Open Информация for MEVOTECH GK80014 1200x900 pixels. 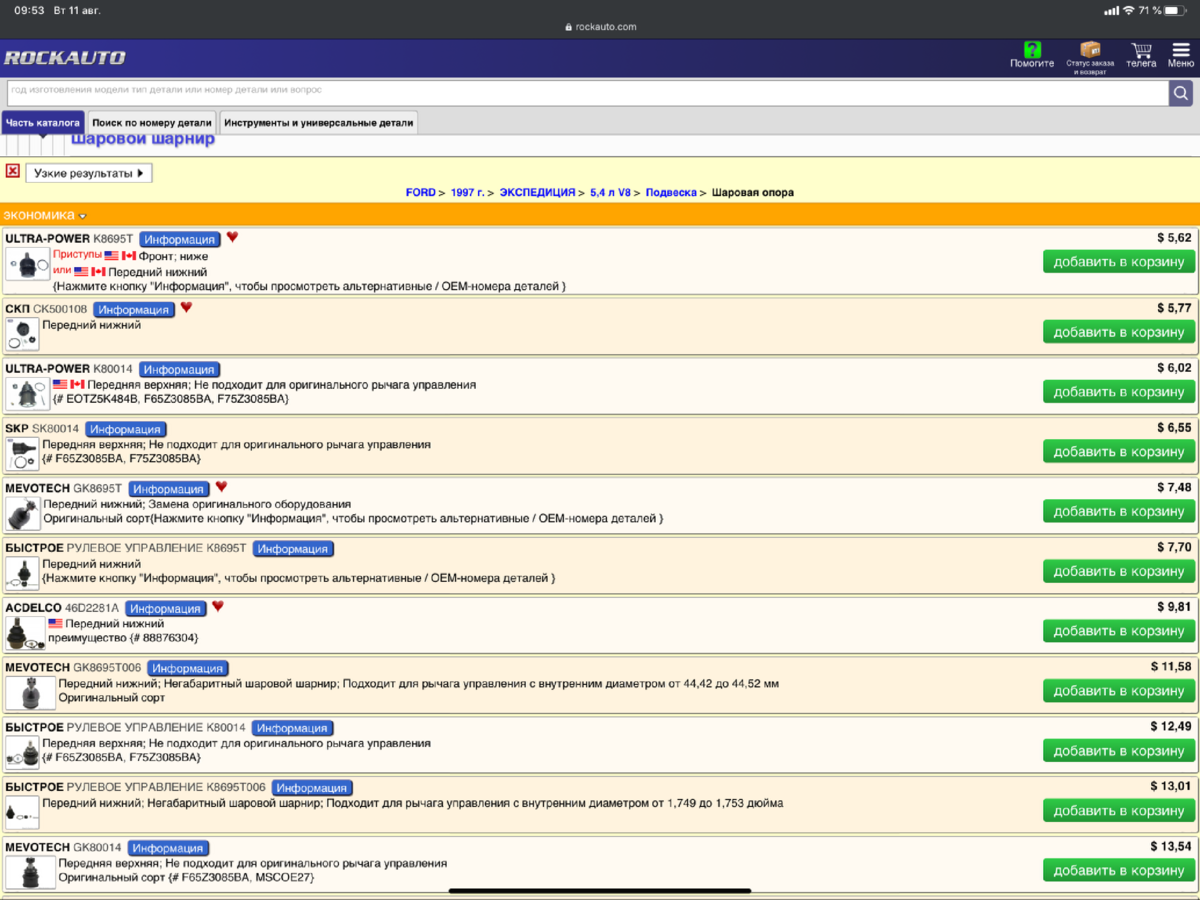tap(169, 848)
